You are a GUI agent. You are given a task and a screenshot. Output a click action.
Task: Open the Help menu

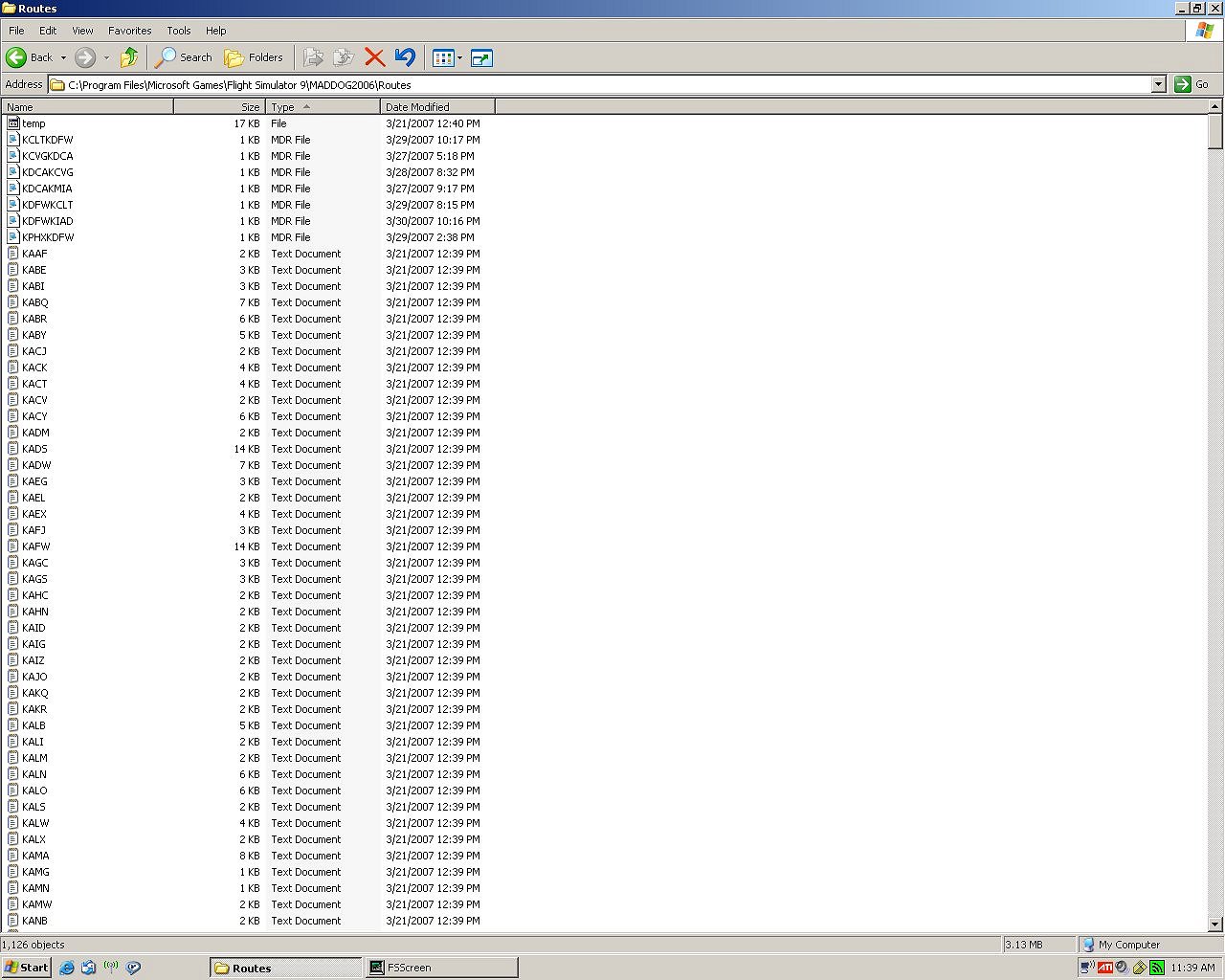216,31
